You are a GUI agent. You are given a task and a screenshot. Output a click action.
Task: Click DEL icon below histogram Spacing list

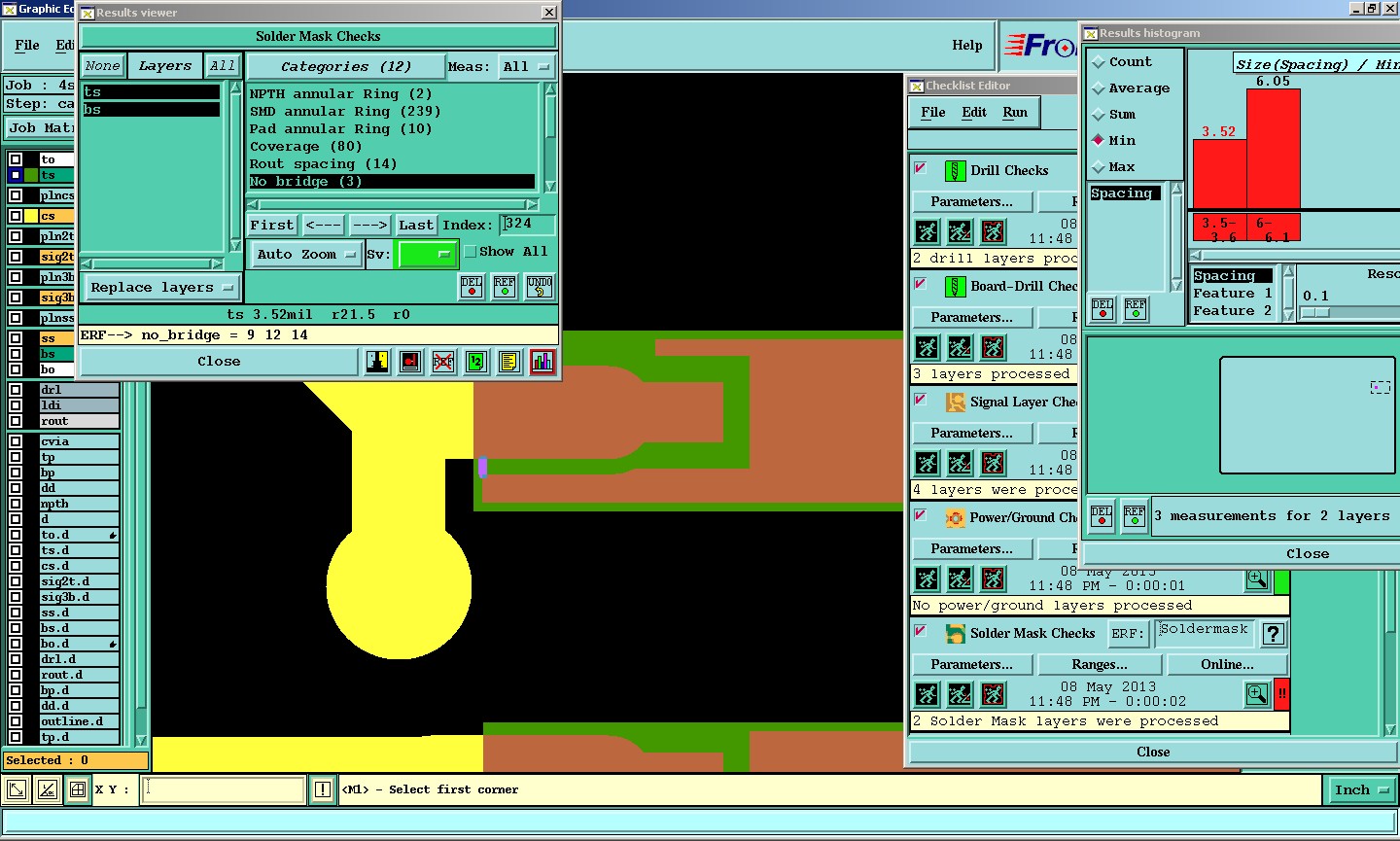[1102, 309]
